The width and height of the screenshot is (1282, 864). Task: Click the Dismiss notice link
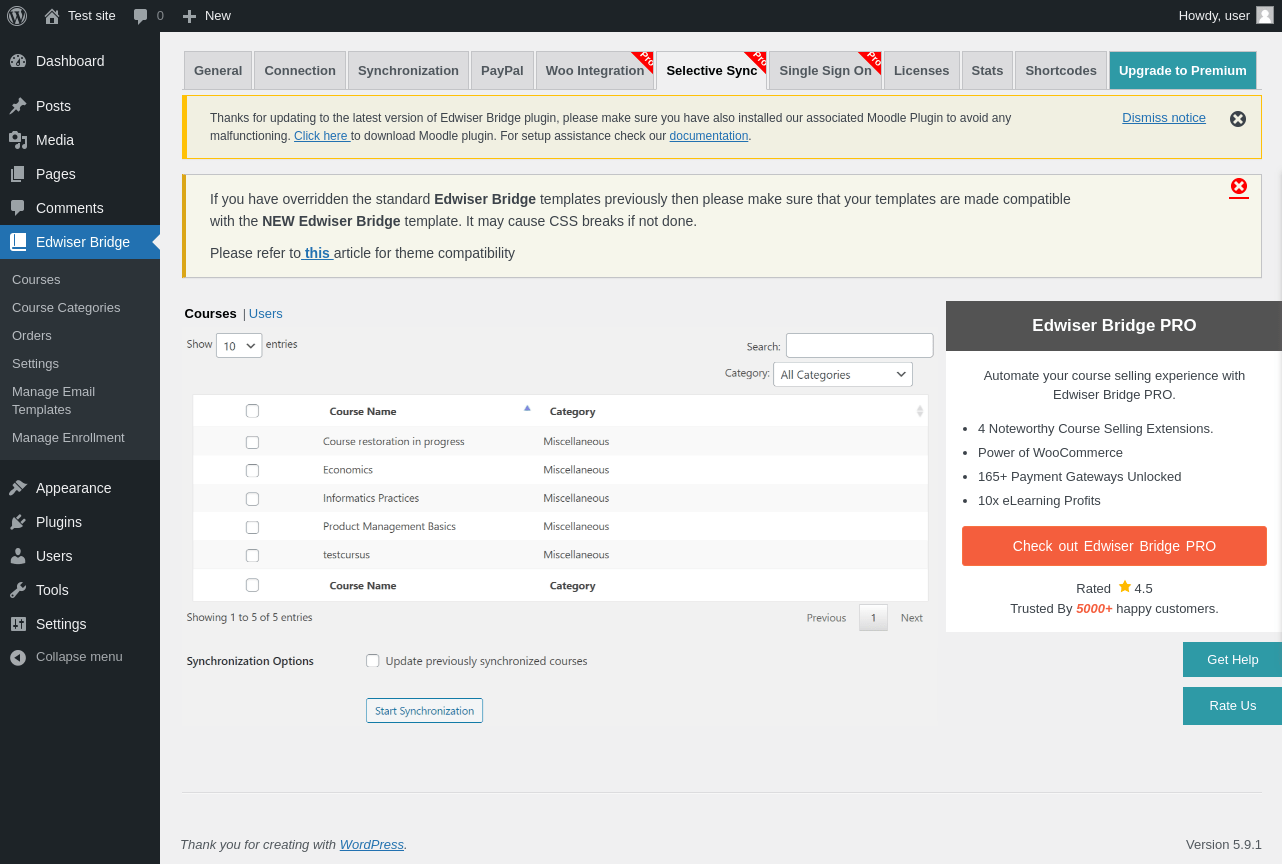click(1164, 118)
